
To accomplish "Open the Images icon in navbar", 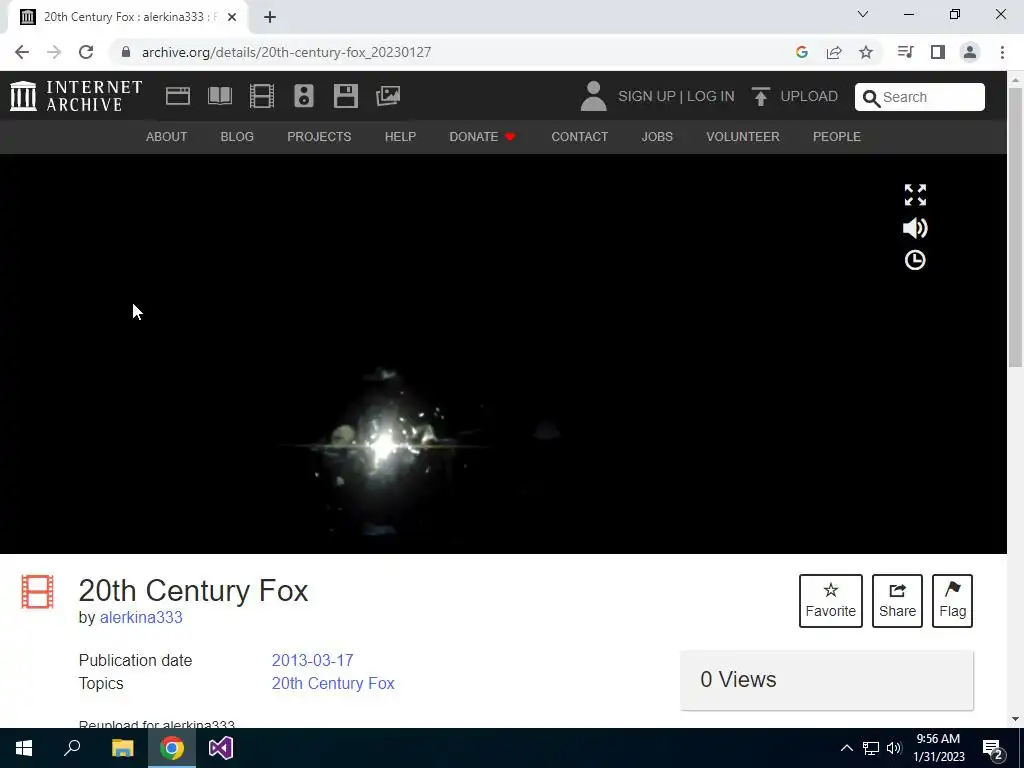I will [388, 96].
